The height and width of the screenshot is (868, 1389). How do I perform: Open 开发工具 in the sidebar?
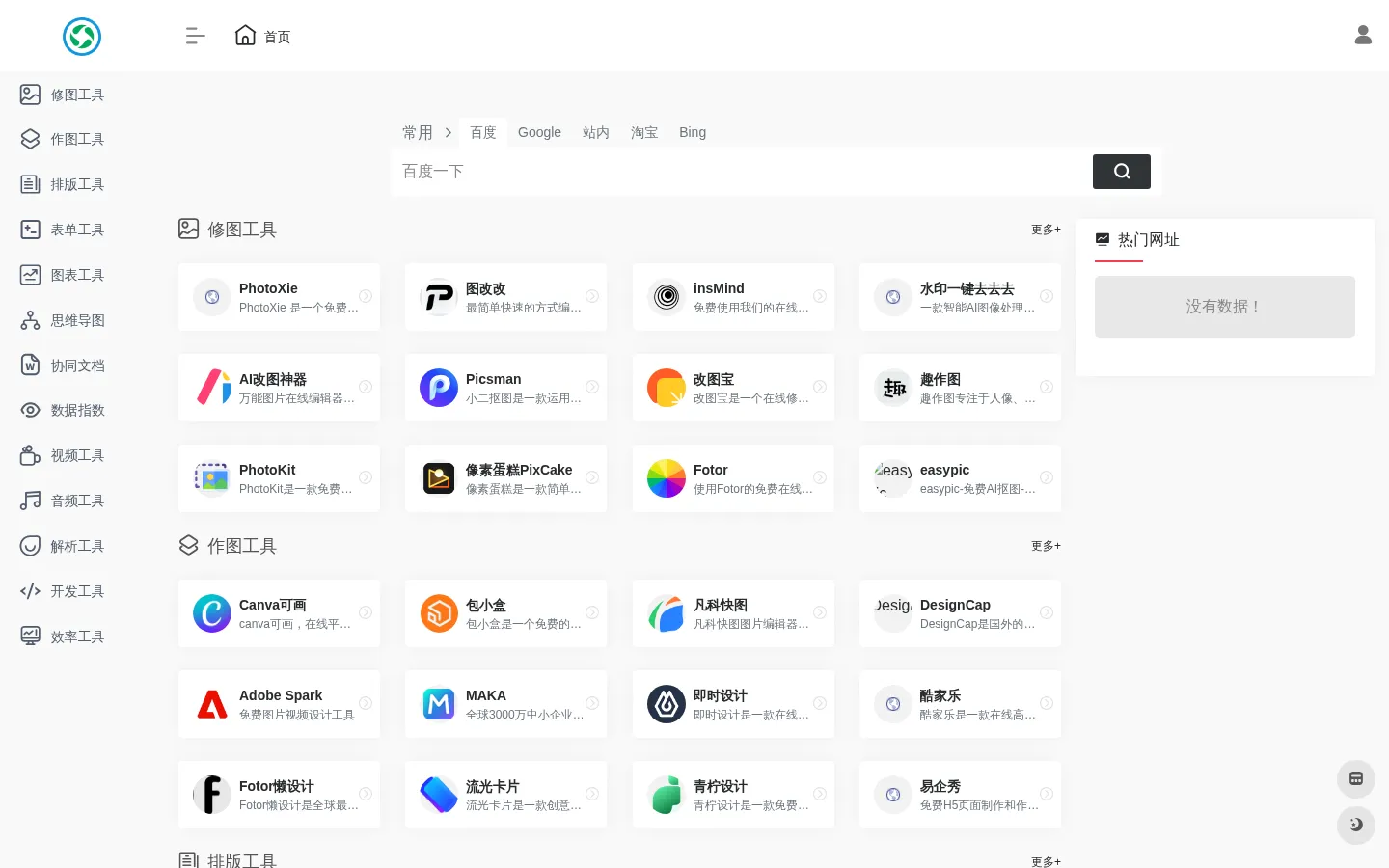tap(63, 591)
